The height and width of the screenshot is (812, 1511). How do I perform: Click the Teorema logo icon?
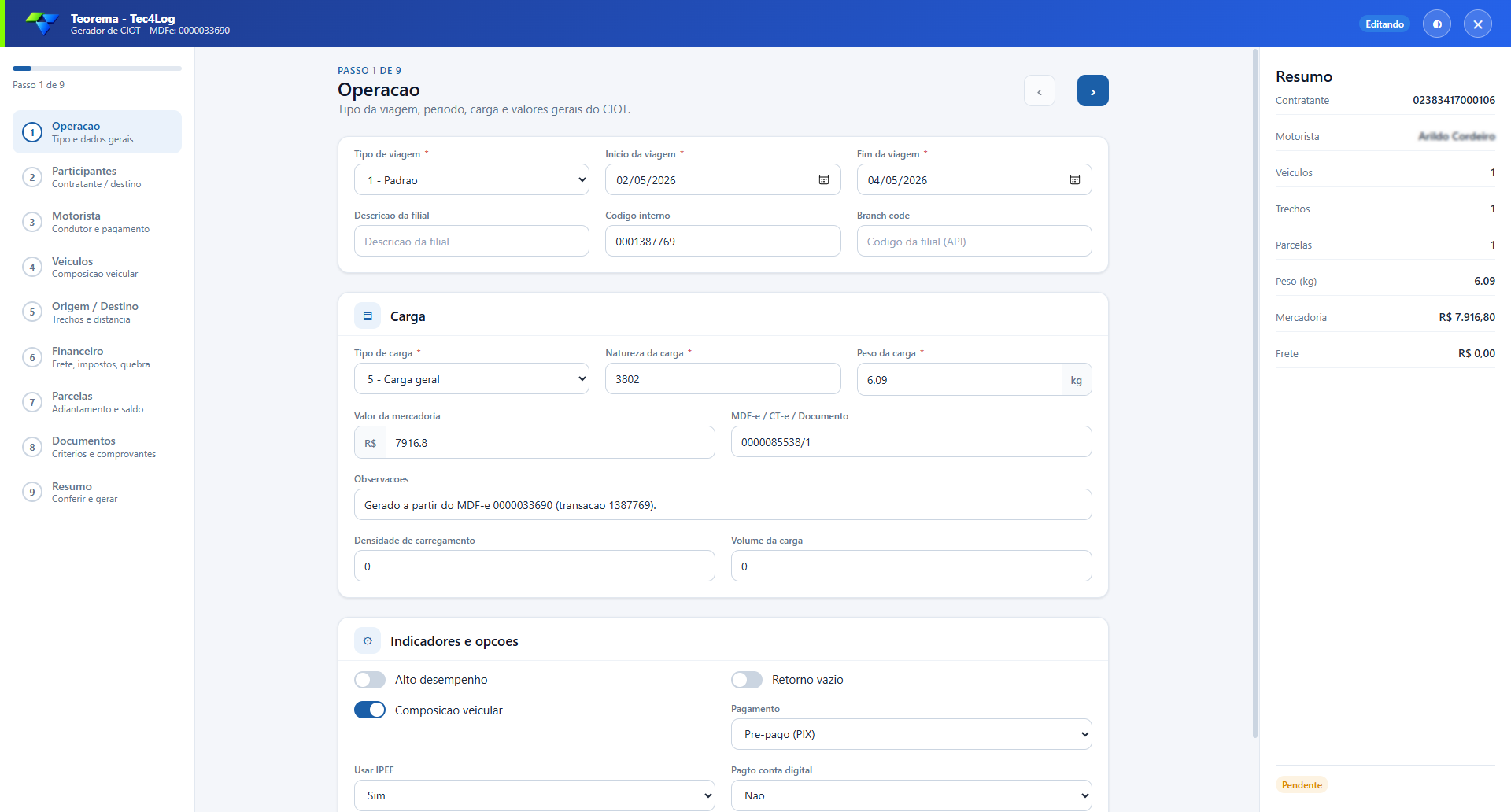point(42,24)
